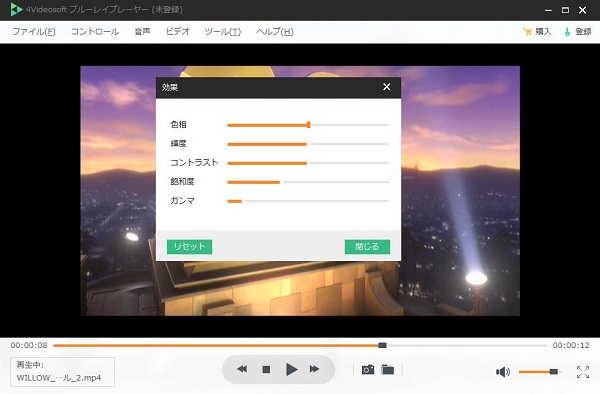
Task: Click the total duration 00:00:12
Action: point(571,345)
